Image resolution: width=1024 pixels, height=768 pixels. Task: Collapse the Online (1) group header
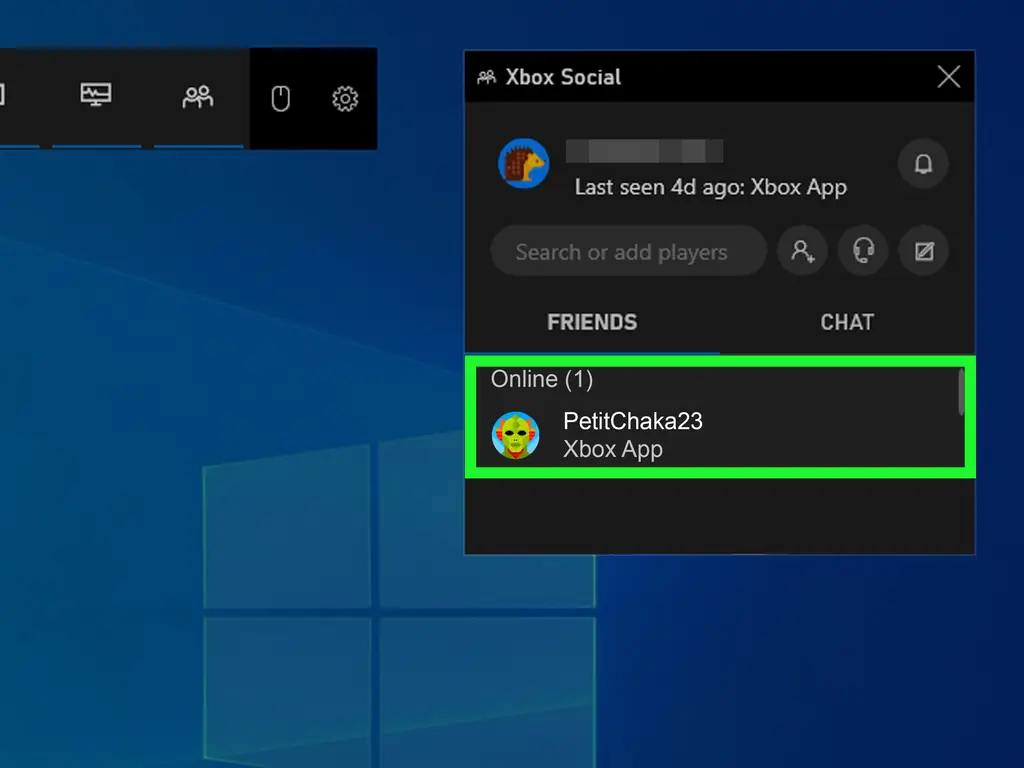click(x=541, y=379)
